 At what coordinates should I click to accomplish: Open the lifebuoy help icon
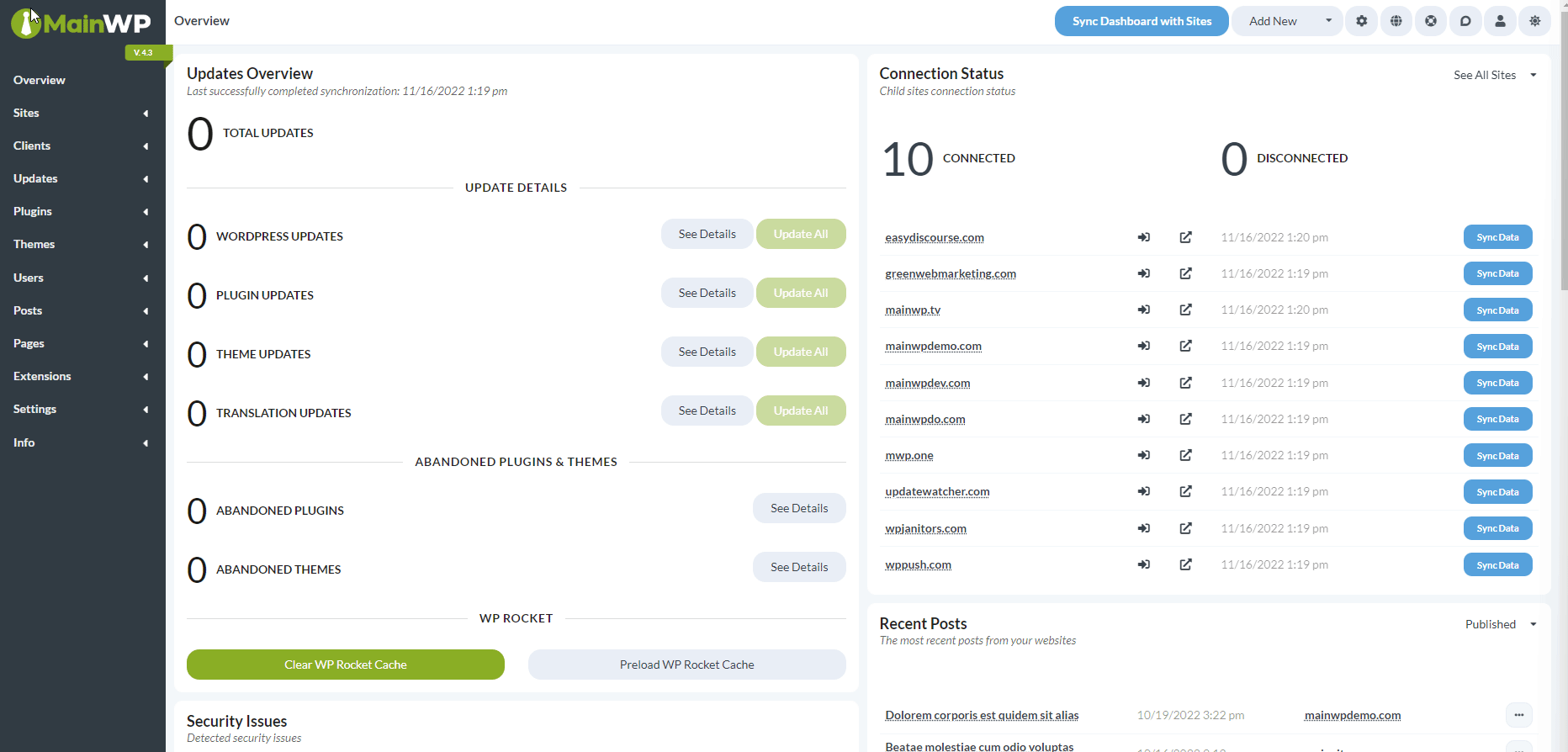point(1430,21)
